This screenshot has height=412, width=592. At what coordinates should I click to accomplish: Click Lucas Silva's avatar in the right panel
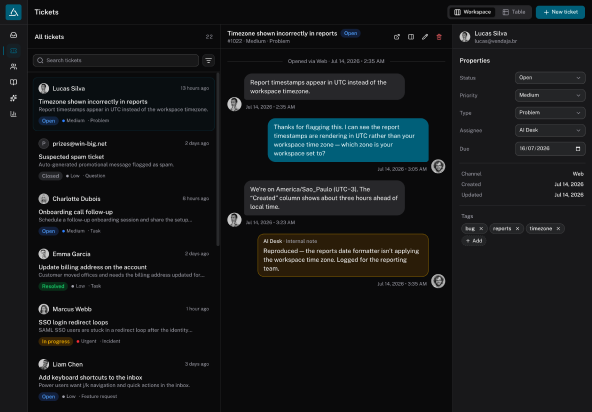pyautogui.click(x=465, y=37)
